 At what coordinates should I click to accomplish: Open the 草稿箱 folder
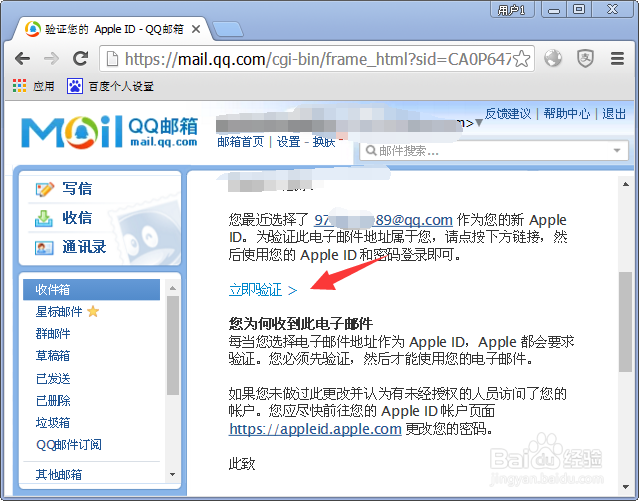click(53, 356)
